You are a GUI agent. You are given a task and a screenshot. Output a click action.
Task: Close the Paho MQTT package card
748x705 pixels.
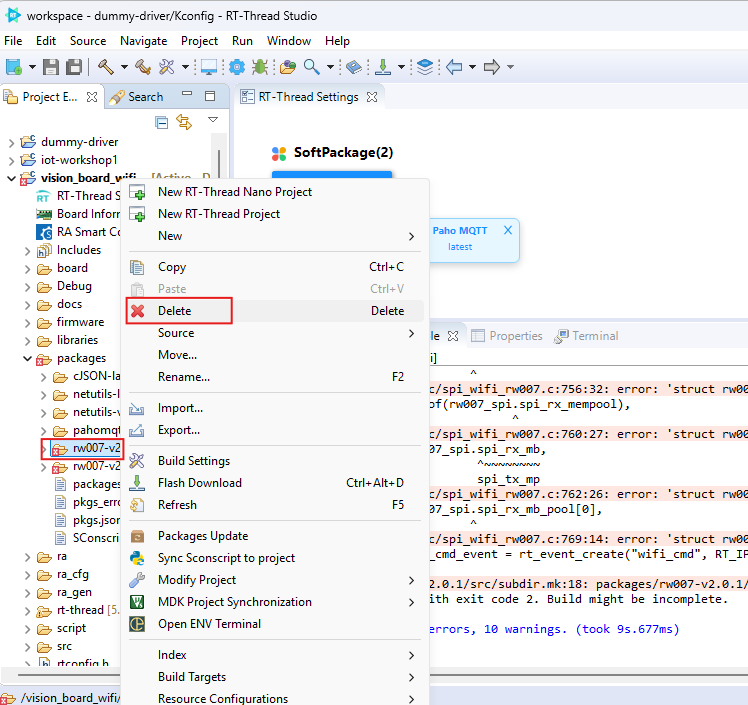click(508, 230)
